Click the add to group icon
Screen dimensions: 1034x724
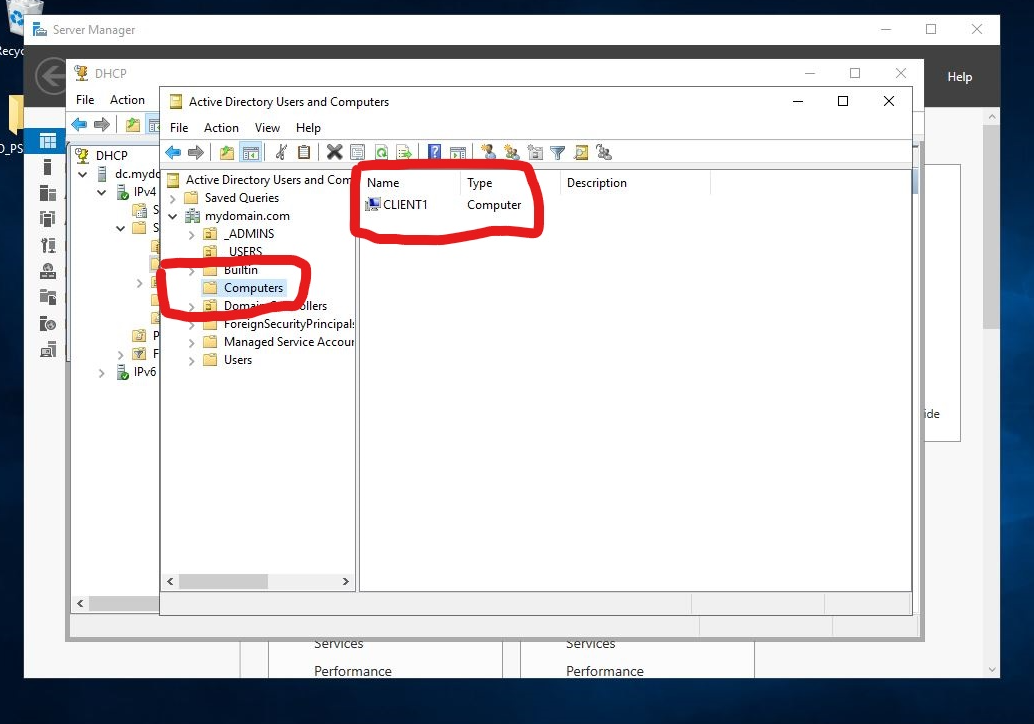pyautogui.click(x=603, y=153)
